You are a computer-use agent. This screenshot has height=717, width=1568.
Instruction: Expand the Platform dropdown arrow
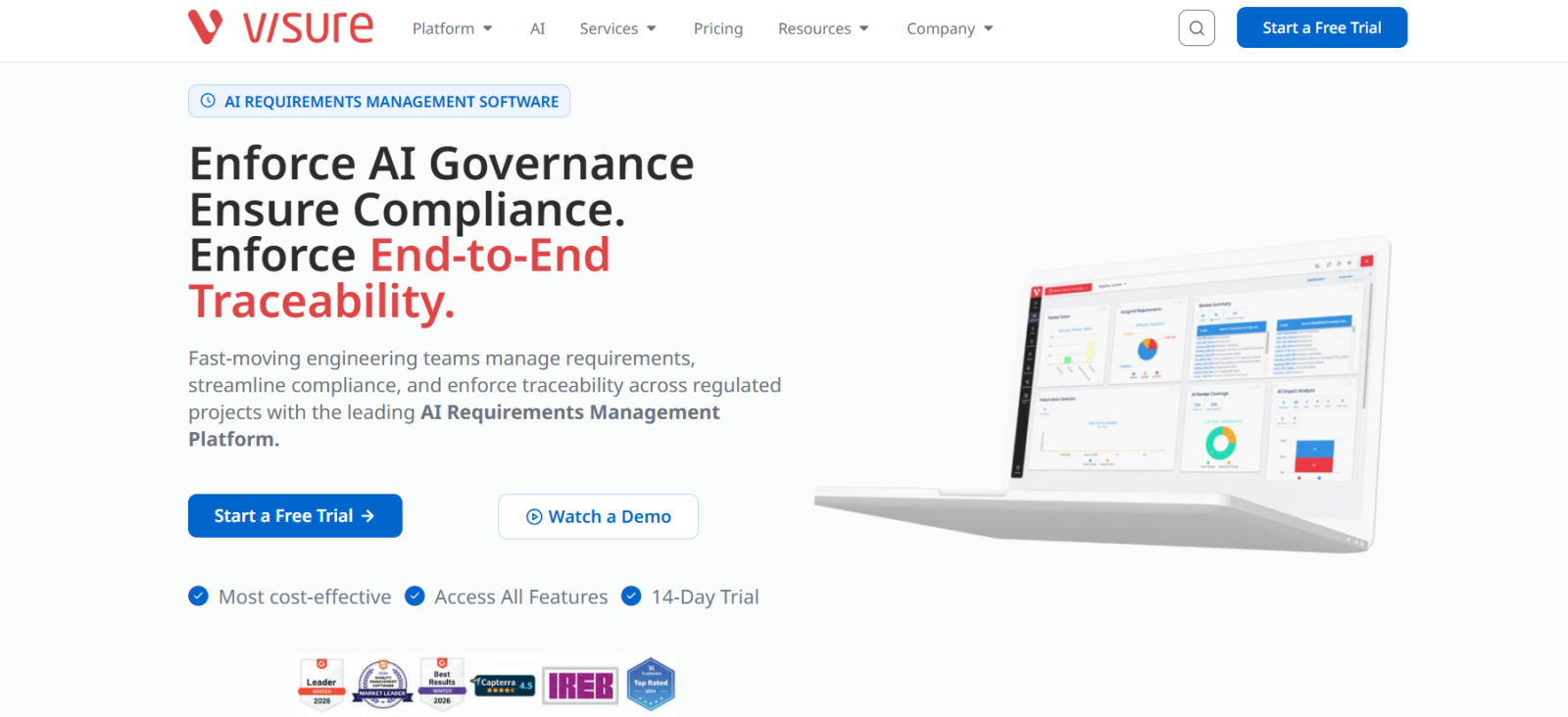click(487, 28)
